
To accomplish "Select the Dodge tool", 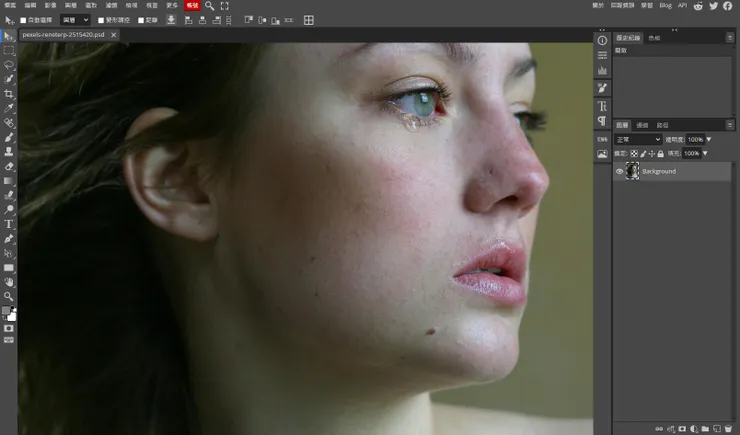I will pos(9,209).
